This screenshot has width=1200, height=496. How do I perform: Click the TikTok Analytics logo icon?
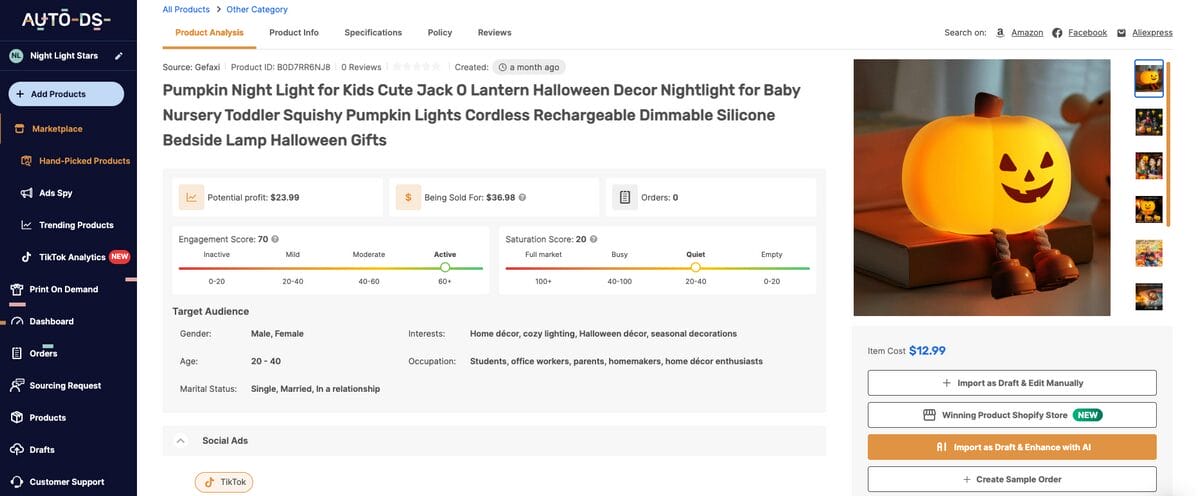pos(27,257)
